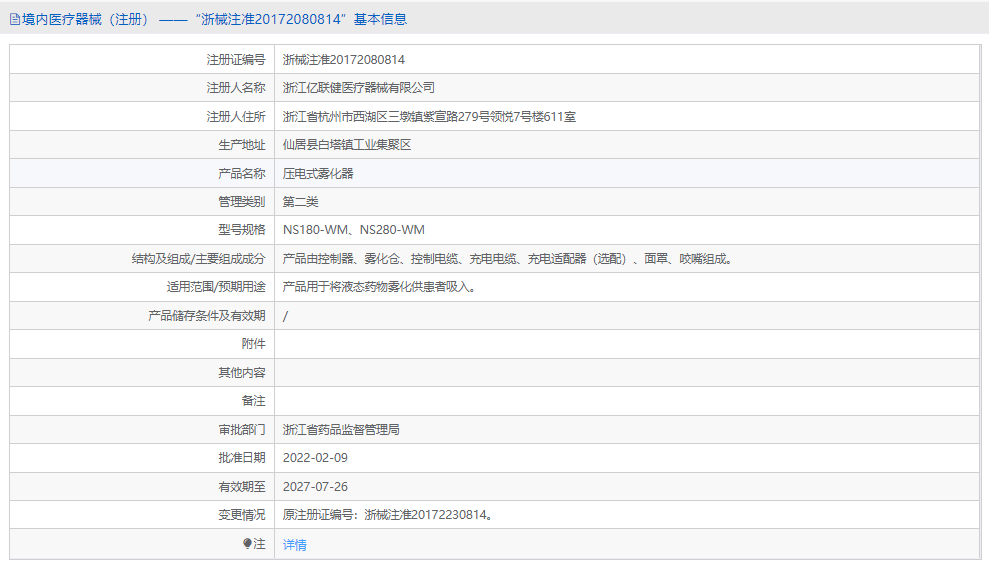989x565 pixels.
Task: Click management category value 第二类
Action: (x=300, y=202)
